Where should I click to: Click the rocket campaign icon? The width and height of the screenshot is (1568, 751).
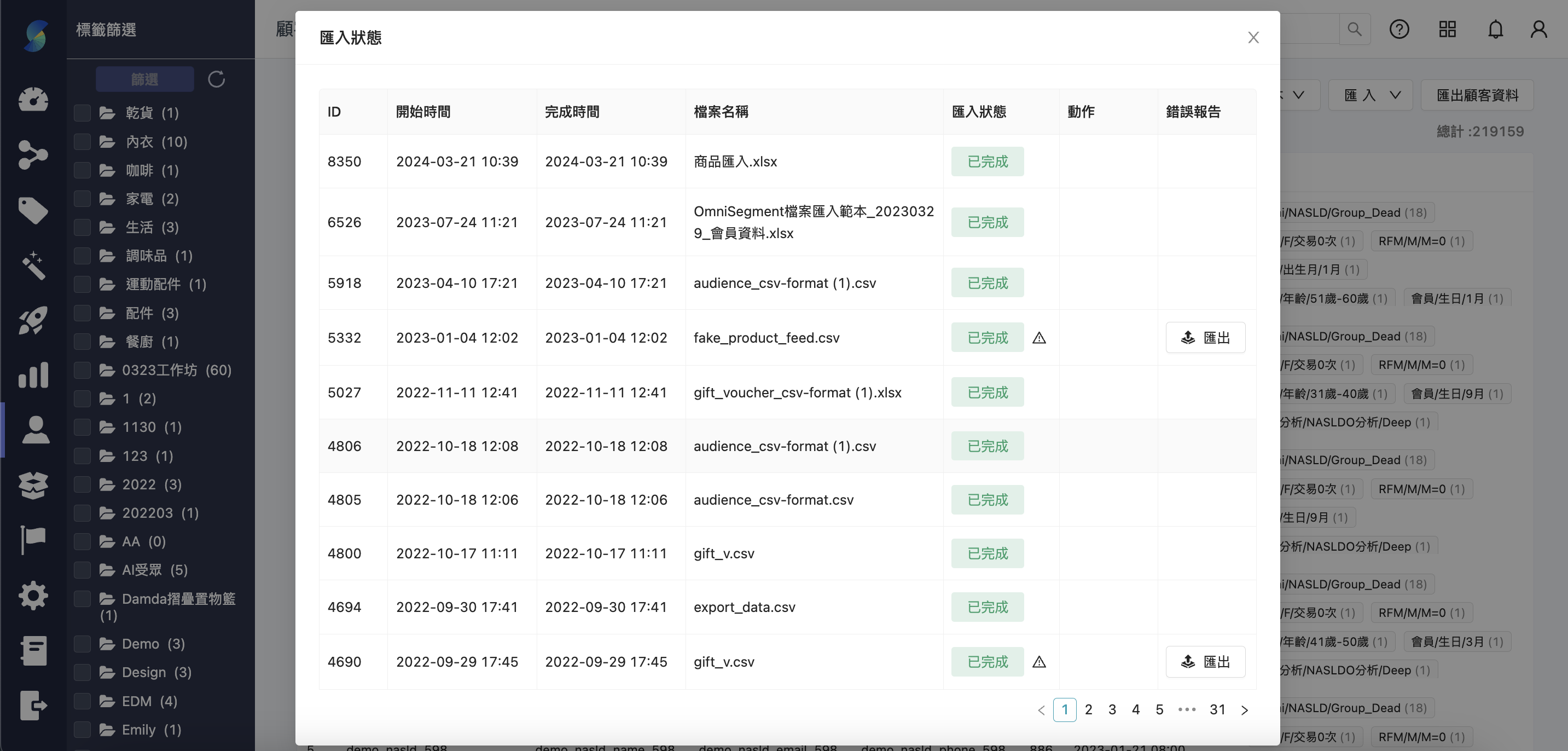tap(33, 320)
